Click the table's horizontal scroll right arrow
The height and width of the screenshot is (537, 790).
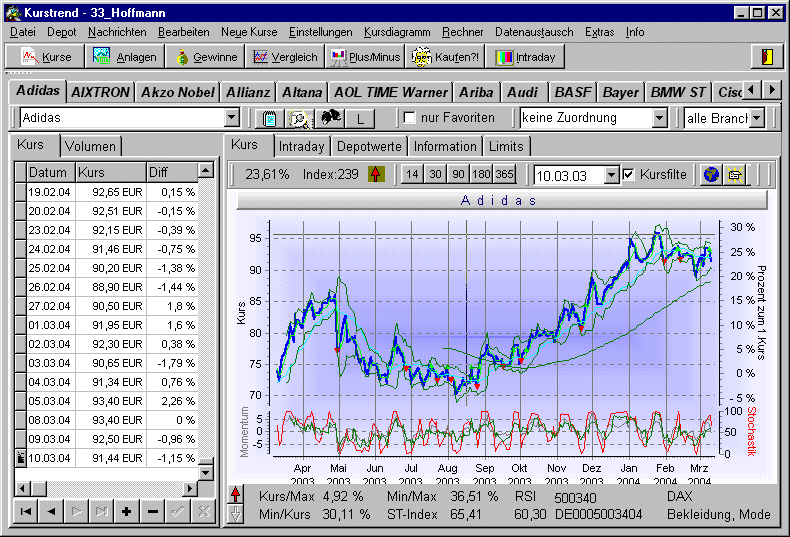pos(189,488)
